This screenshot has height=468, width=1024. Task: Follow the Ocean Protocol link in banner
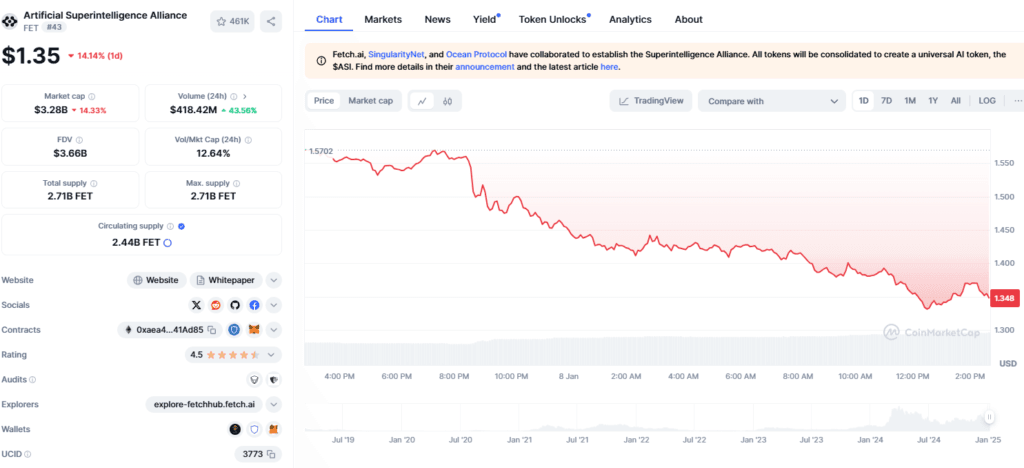pyautogui.click(x=477, y=55)
